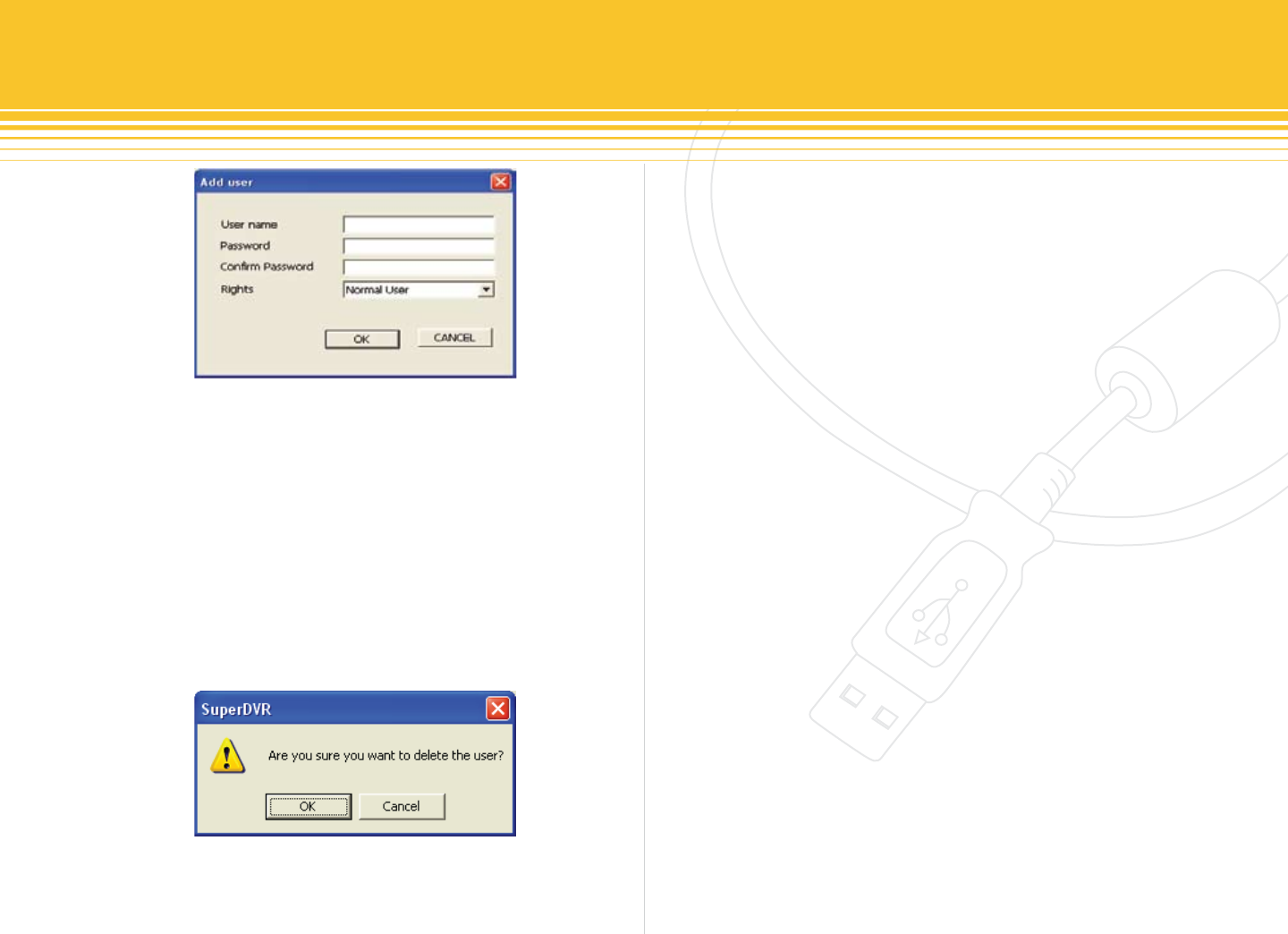
Task: Confirm user deletion with OK
Action: 309,806
